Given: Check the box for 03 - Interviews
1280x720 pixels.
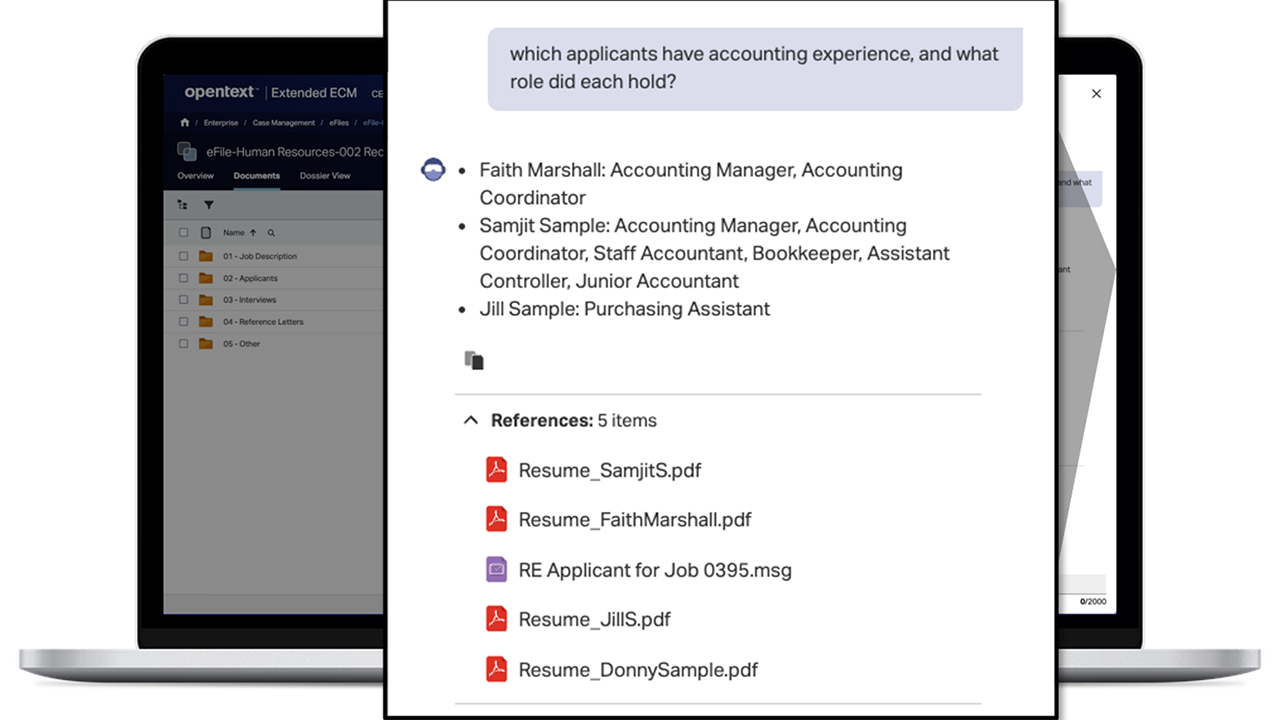Looking at the screenshot, I should [x=183, y=300].
